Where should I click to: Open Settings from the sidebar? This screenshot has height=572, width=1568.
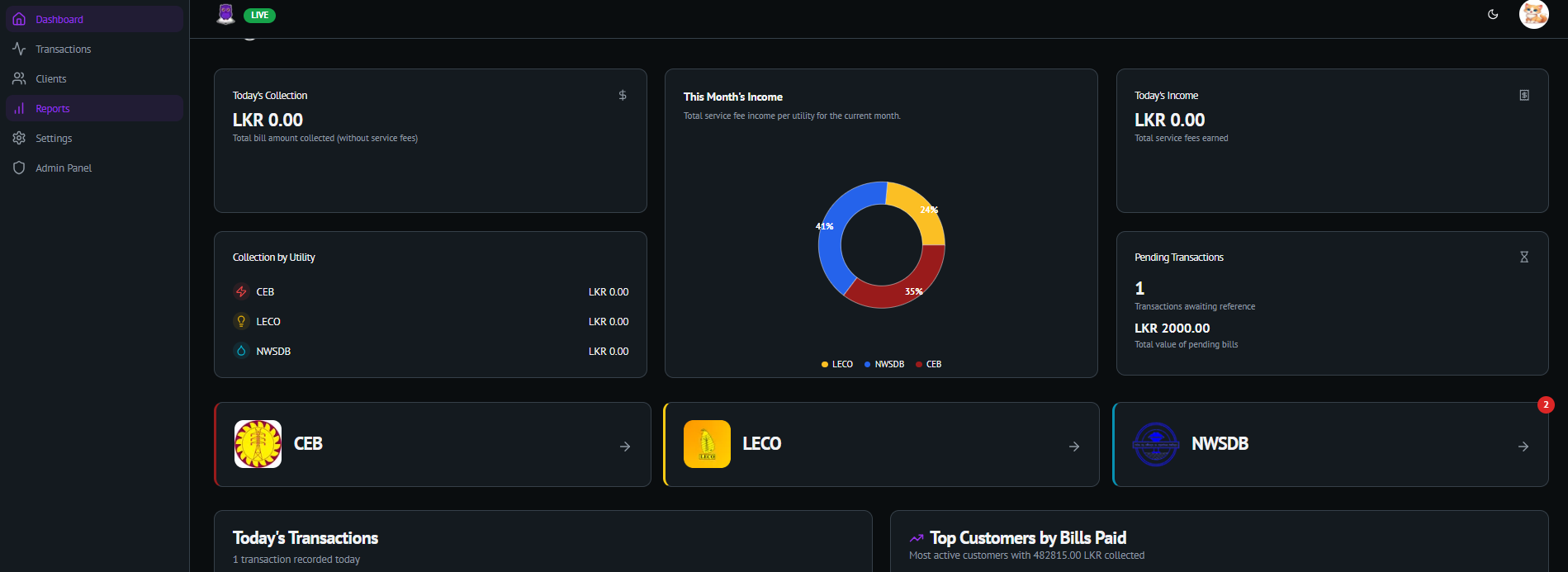pos(94,138)
